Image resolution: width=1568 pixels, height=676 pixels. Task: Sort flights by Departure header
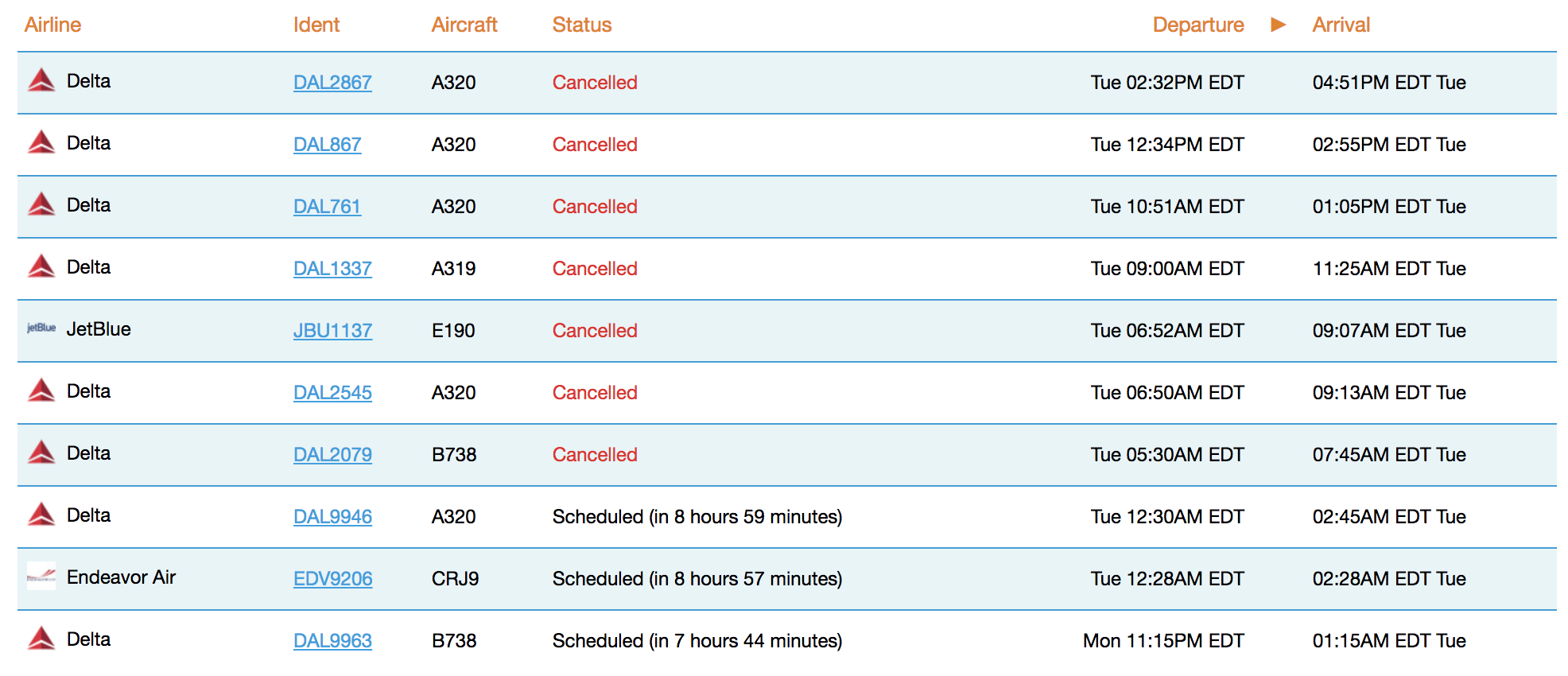(x=1198, y=25)
